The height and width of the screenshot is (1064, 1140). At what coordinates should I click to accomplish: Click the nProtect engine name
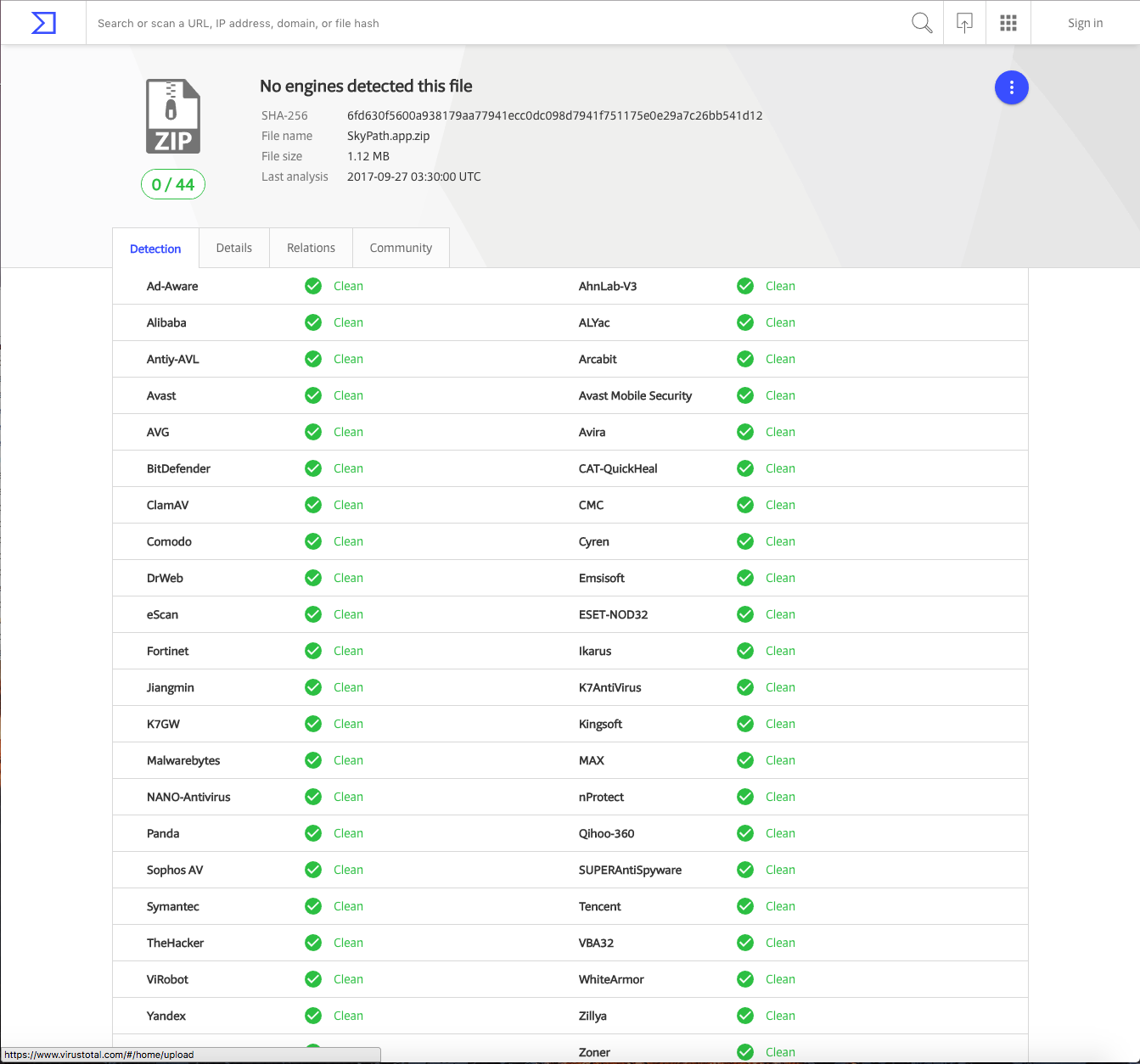tap(601, 797)
